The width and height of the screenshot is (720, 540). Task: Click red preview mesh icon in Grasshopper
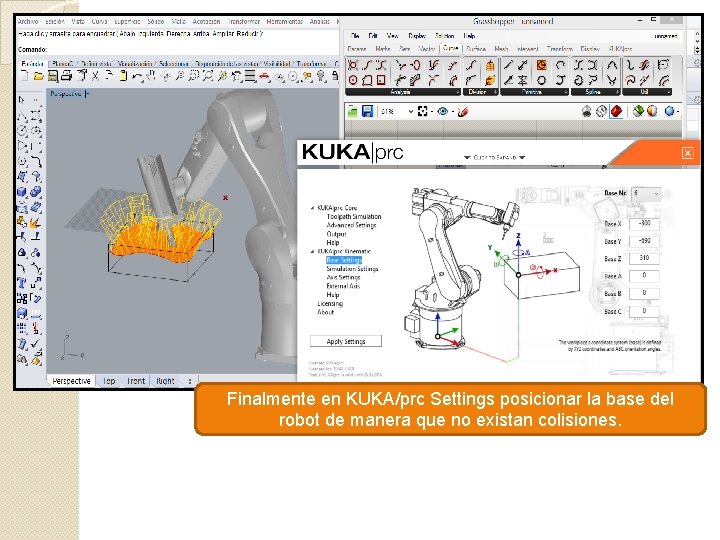616,111
